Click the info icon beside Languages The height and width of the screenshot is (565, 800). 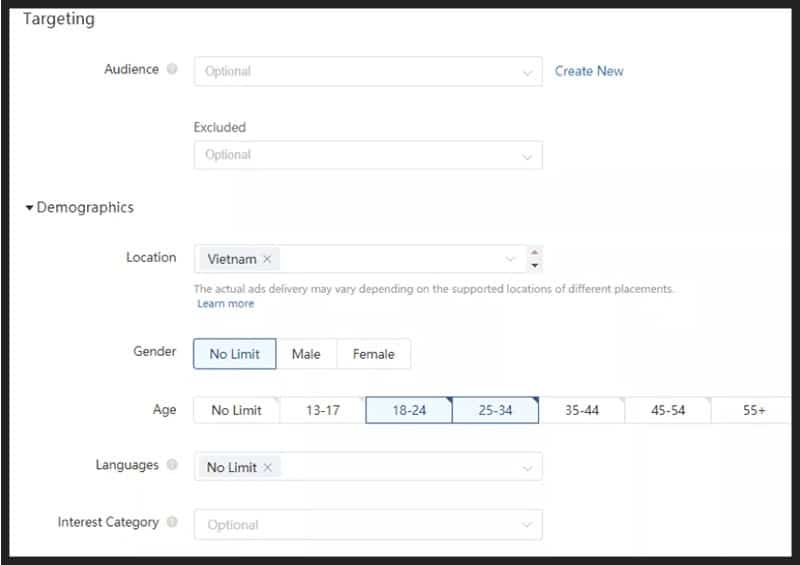(173, 466)
